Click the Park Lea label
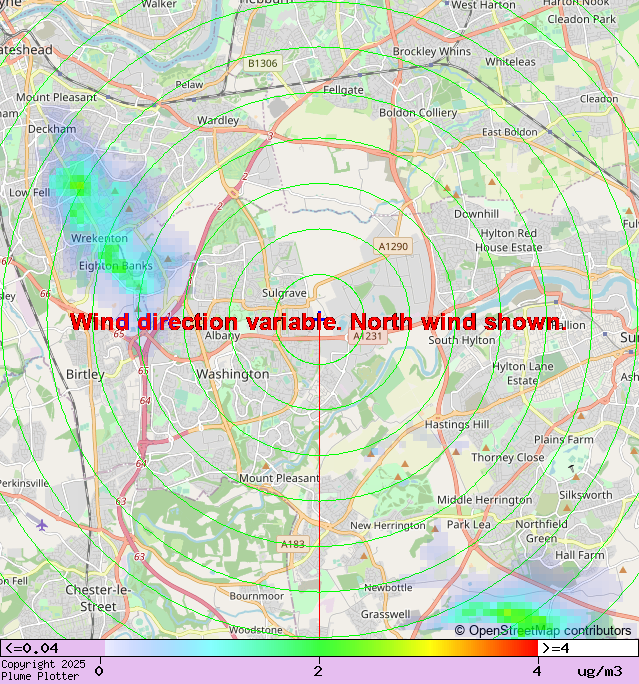Image resolution: width=639 pixels, height=684 pixels. (469, 524)
